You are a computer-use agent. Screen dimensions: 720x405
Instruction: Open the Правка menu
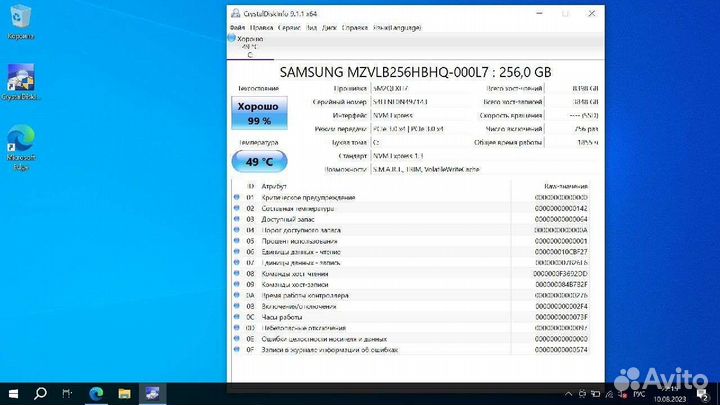pos(261,28)
